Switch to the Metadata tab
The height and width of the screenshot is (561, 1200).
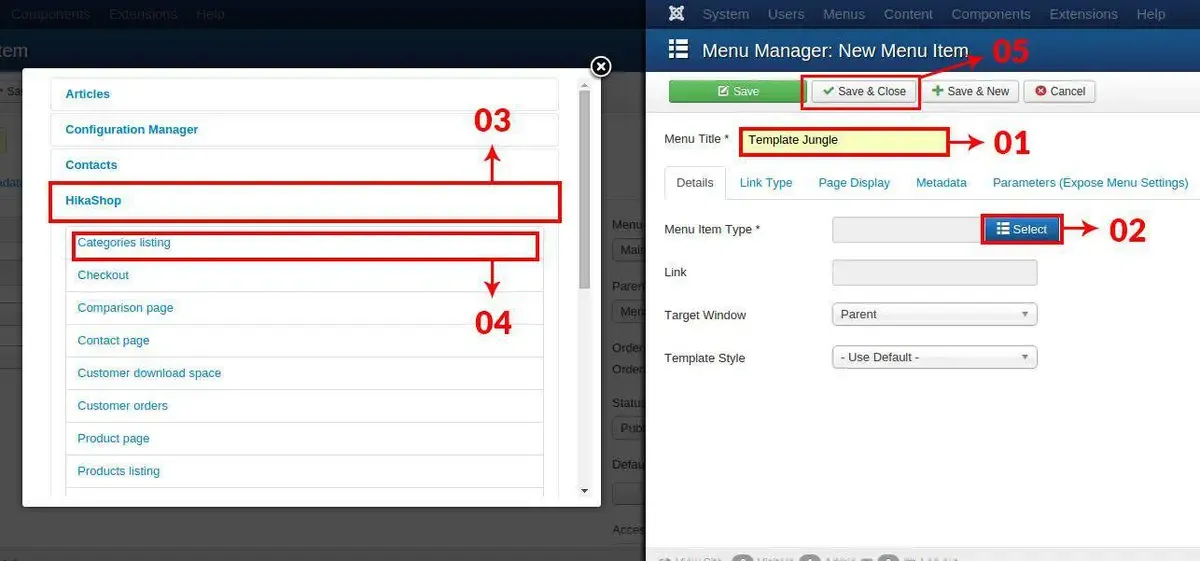pyautogui.click(x=941, y=183)
